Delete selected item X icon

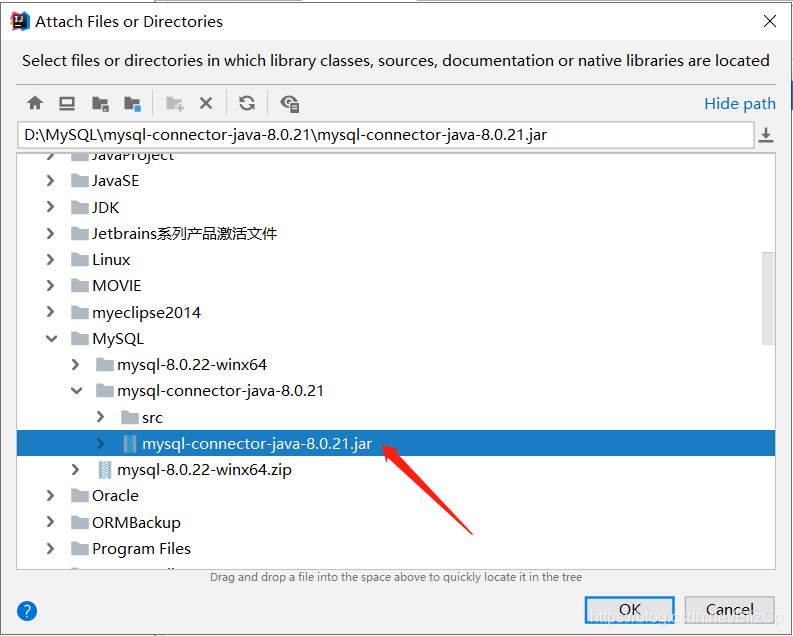(206, 103)
